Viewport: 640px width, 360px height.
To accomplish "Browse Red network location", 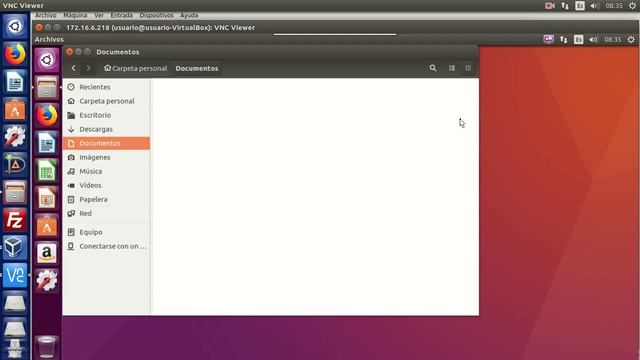I will [106, 213].
